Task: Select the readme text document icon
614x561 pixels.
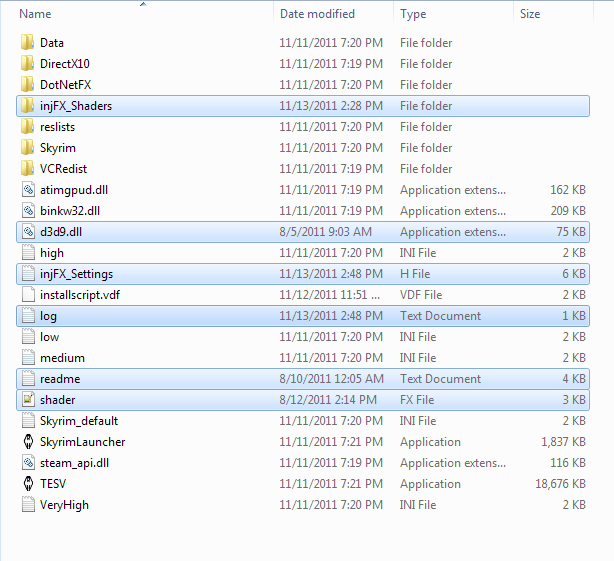Action: click(x=27, y=379)
